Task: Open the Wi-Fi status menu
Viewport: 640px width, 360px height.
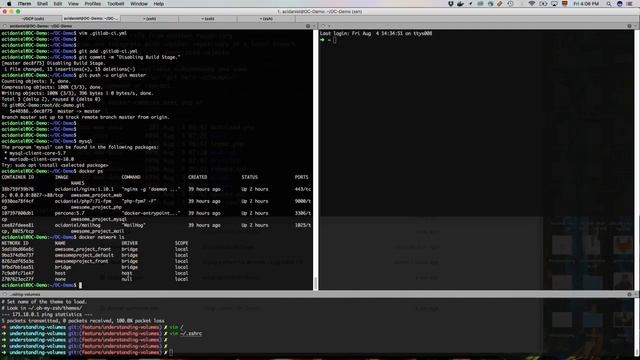Action: tap(531, 4)
